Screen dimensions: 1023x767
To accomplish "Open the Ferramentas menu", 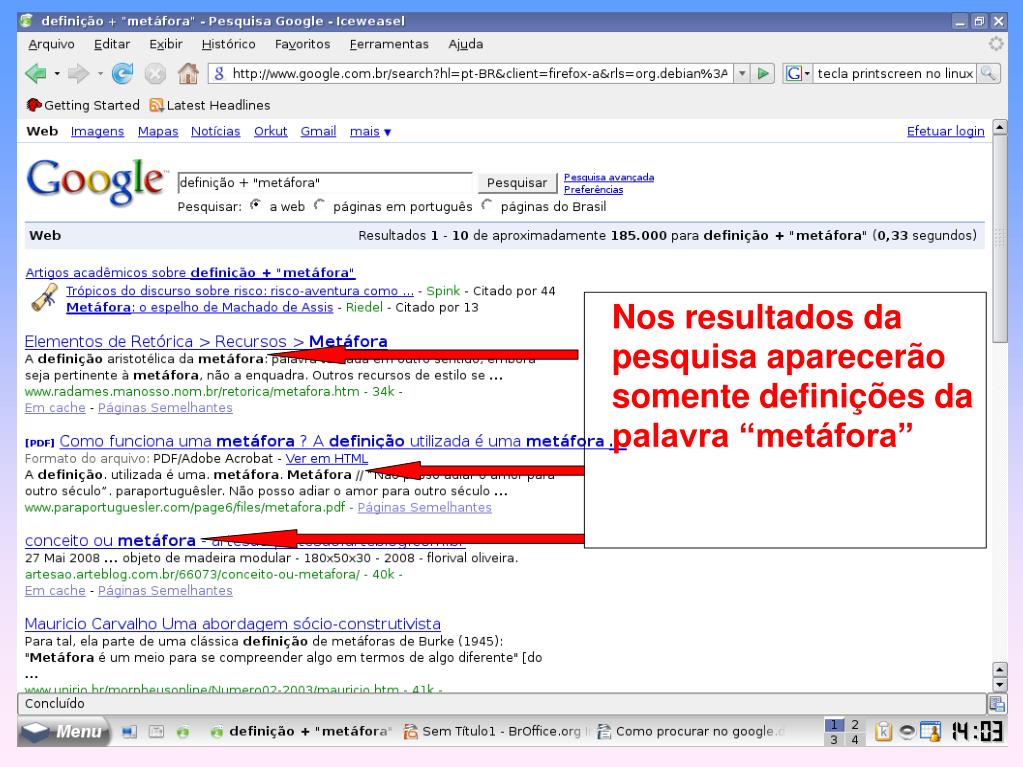I will [x=389, y=44].
